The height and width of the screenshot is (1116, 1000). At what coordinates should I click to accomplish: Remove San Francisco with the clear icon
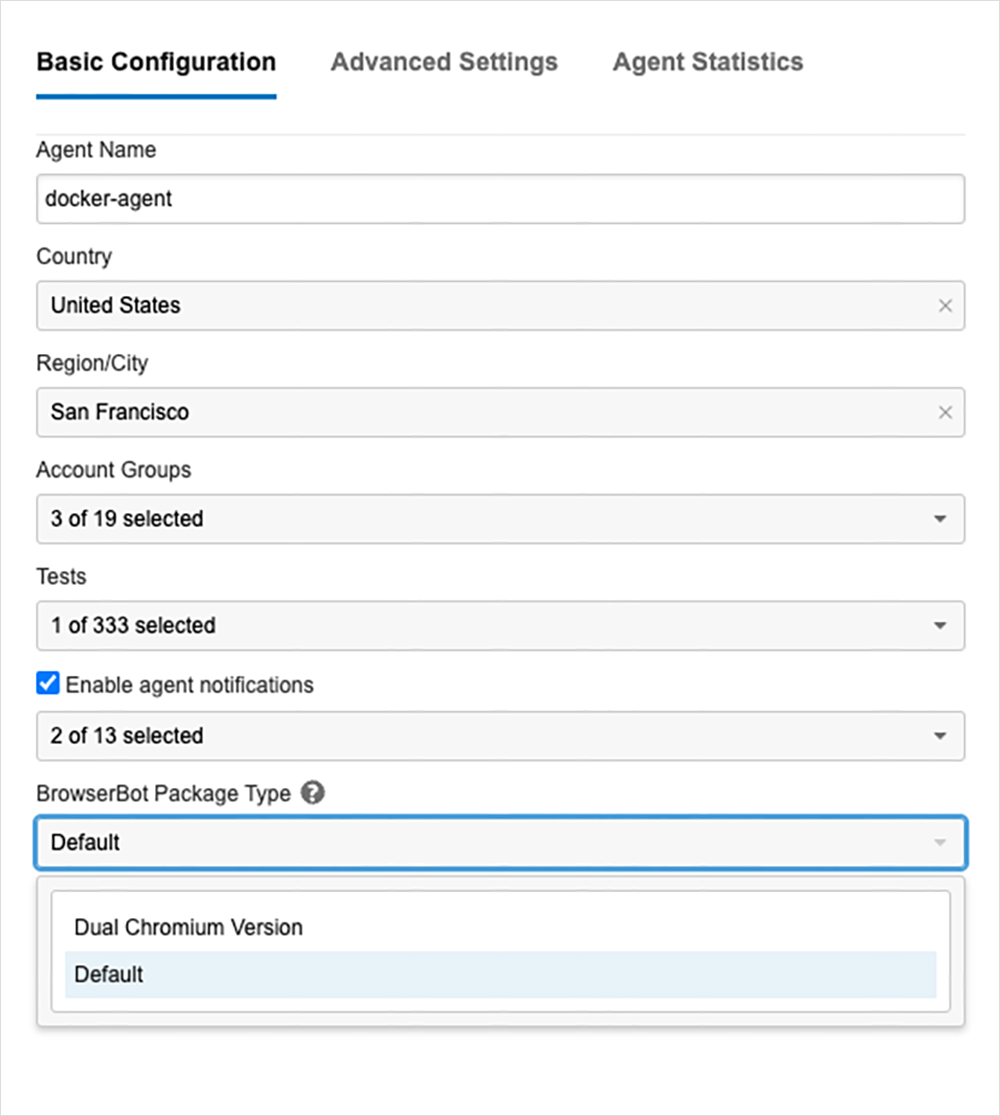(945, 413)
